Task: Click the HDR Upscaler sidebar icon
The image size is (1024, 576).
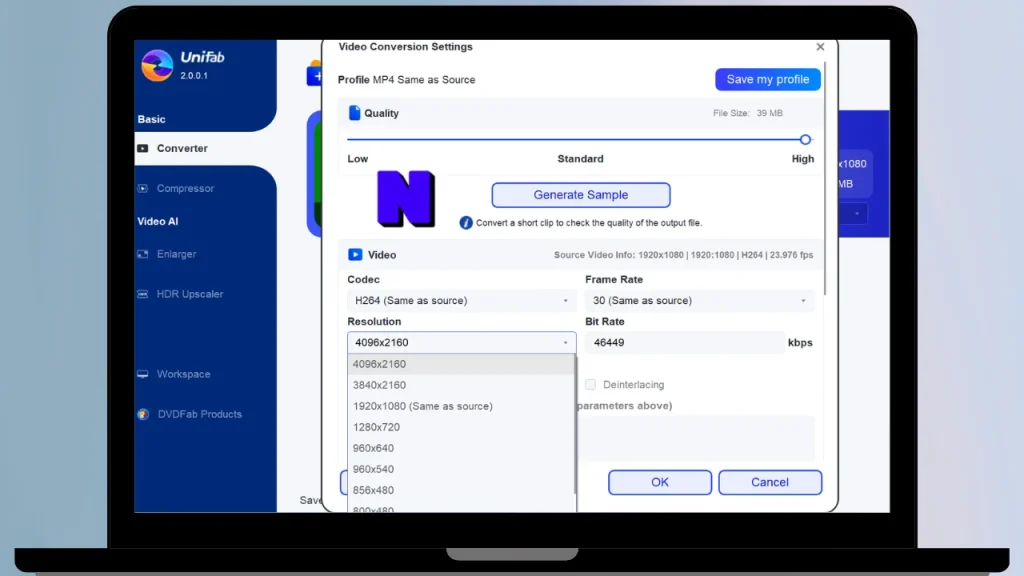Action: pos(142,294)
